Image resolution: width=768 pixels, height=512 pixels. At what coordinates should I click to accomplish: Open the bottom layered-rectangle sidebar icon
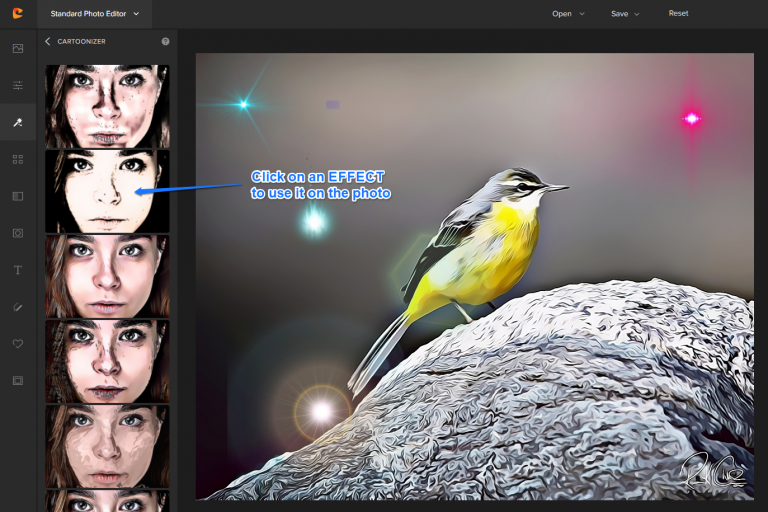coord(18,381)
